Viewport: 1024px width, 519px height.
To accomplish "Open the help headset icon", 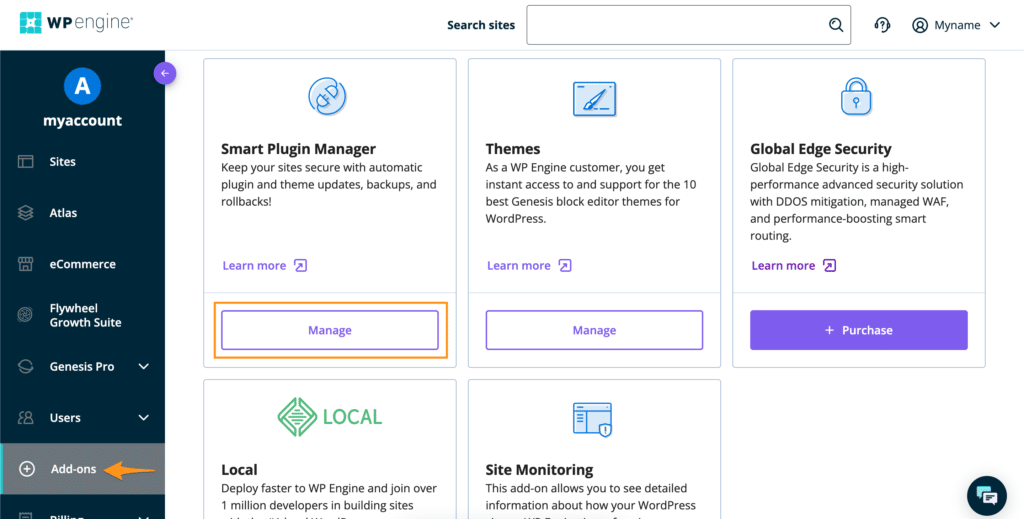I will (882, 25).
